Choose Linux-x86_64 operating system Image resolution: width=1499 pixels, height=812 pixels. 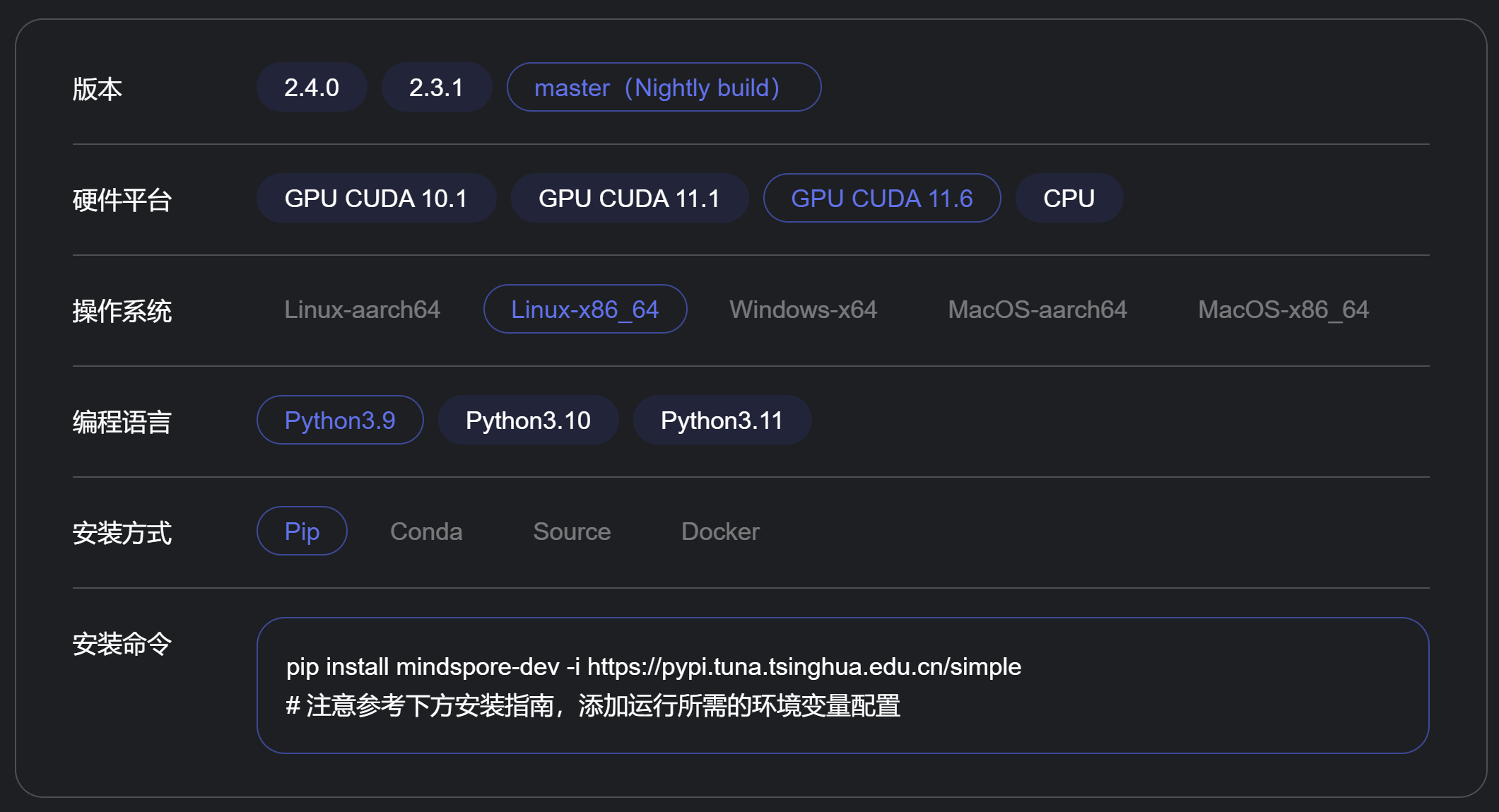pos(585,310)
